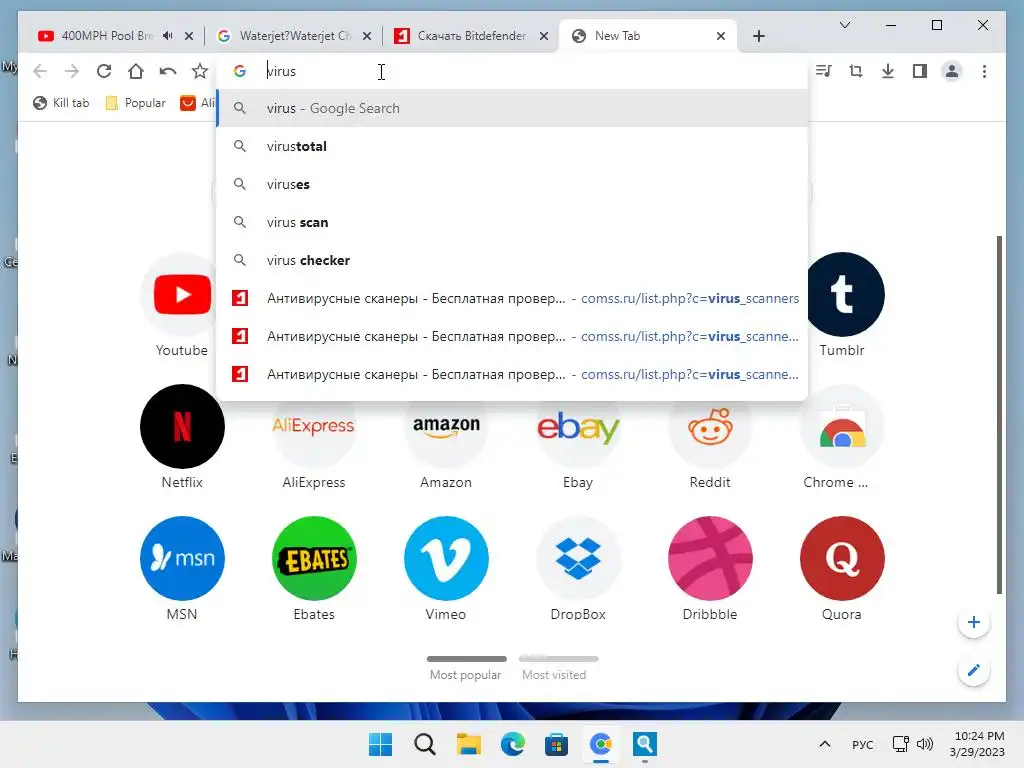1024x768 pixels.
Task: Switch to the Most popular section
Action: coord(466,668)
